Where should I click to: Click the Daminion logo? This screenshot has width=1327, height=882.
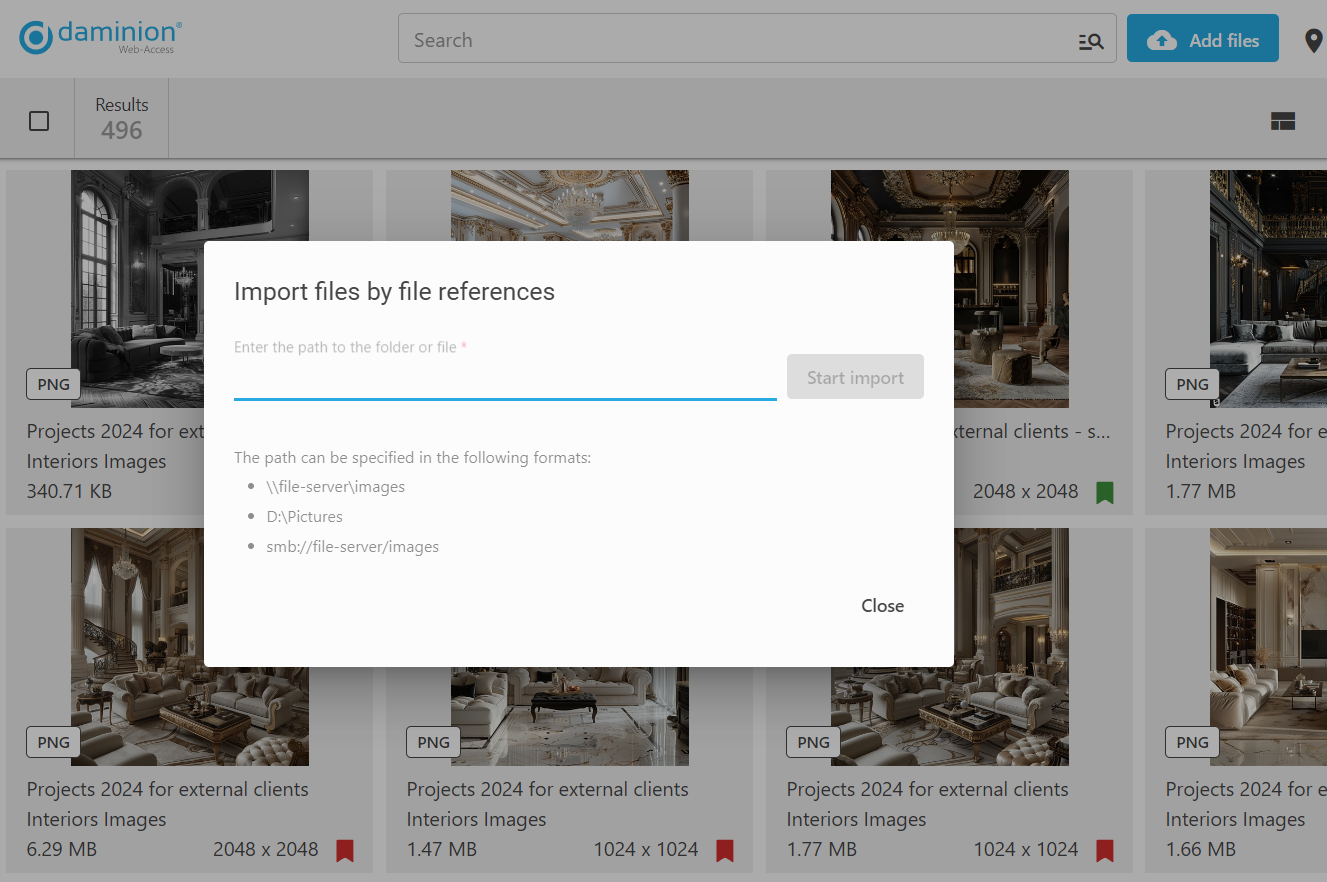[100, 38]
